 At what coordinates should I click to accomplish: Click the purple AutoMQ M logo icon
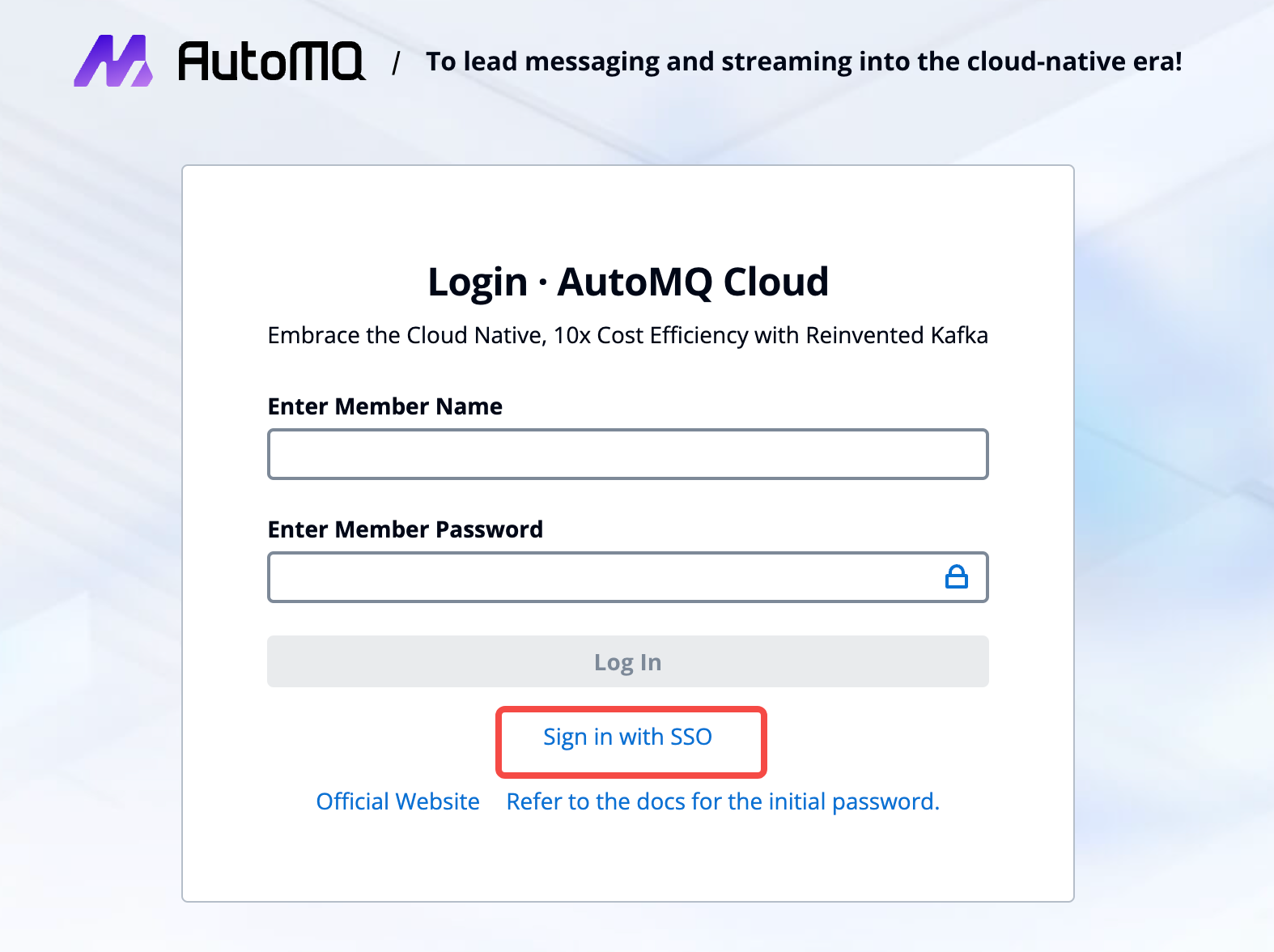pos(113,61)
